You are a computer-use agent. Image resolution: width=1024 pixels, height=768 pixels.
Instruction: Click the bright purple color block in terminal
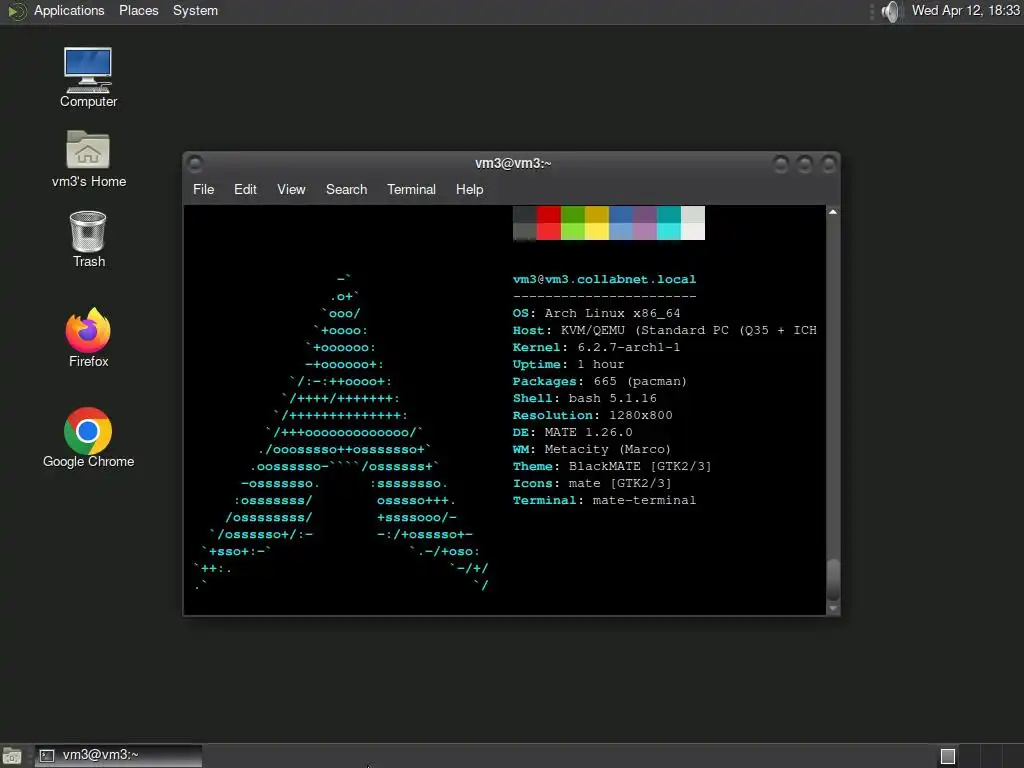pos(645,231)
